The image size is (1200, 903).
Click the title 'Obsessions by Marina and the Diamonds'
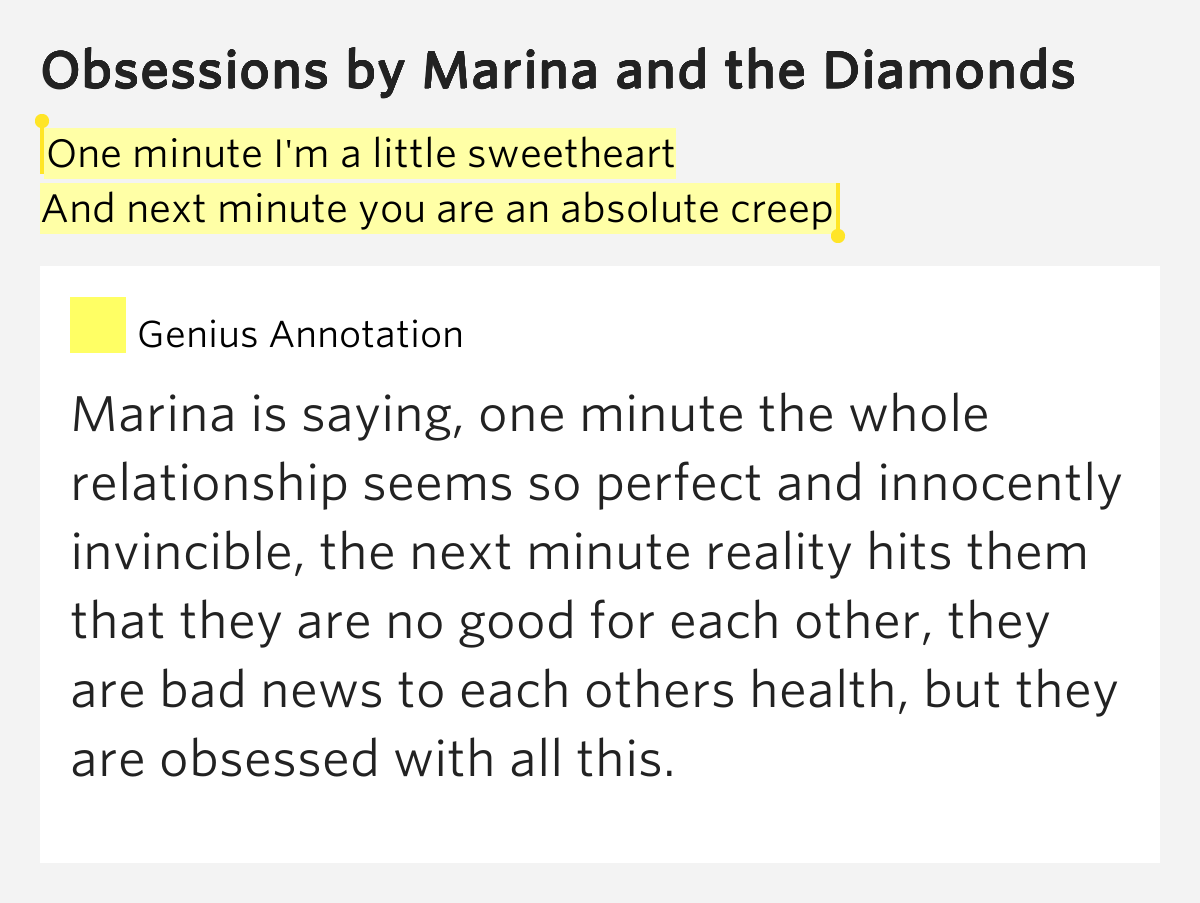pyautogui.click(x=559, y=71)
